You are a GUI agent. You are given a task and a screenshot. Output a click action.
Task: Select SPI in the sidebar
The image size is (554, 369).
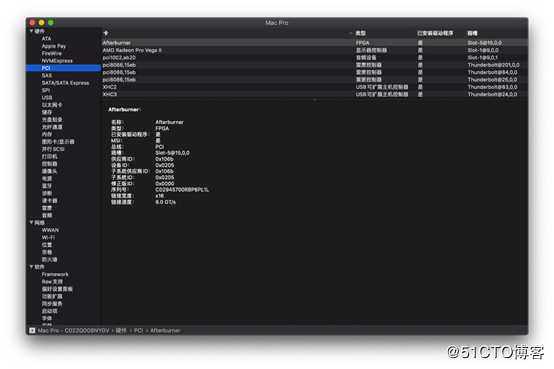[46, 90]
